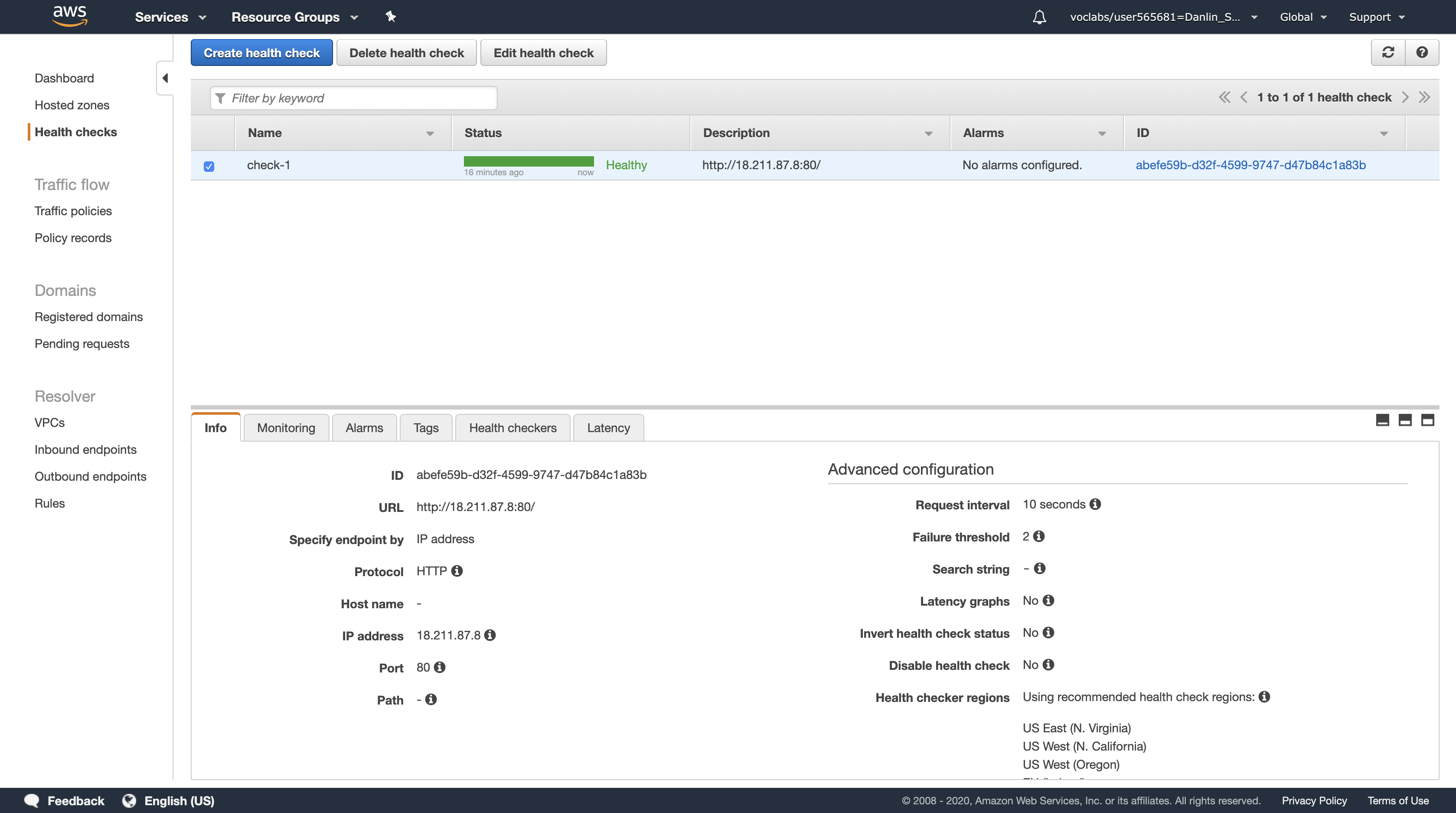Open the Name column dropdown arrow
This screenshot has width=1456, height=813.
(430, 134)
